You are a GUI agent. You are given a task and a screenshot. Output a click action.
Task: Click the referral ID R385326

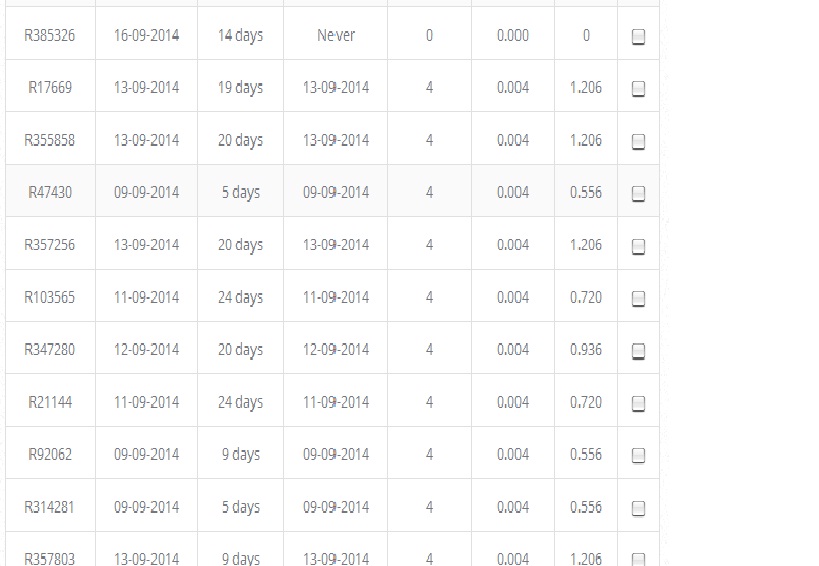[x=50, y=35]
